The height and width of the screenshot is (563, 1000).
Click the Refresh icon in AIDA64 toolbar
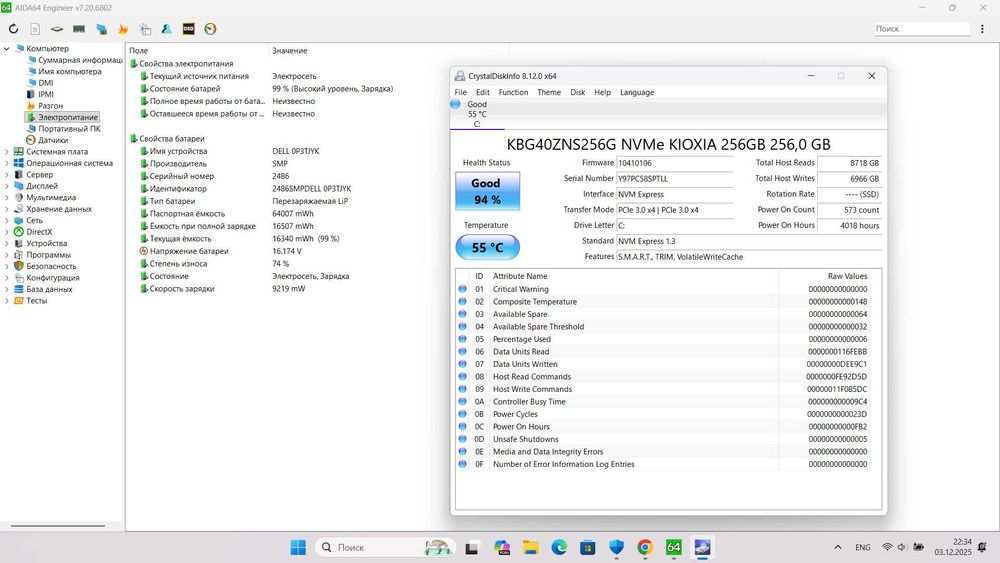[13, 29]
